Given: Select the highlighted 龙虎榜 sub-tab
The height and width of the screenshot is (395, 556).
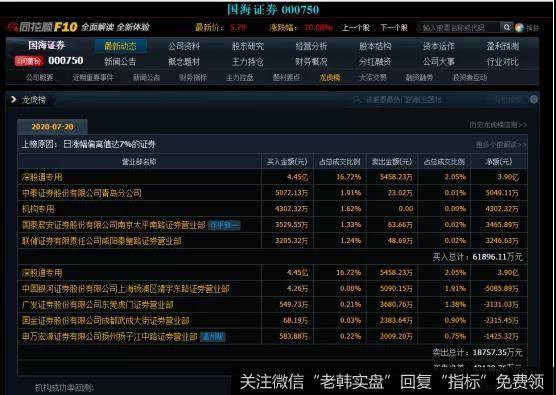Looking at the screenshot, I should 330,77.
